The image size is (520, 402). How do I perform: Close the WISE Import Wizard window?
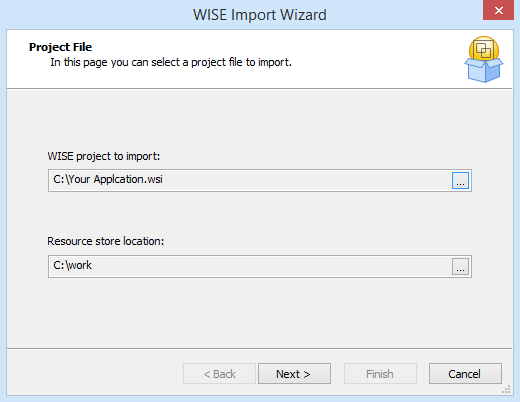[x=499, y=10]
